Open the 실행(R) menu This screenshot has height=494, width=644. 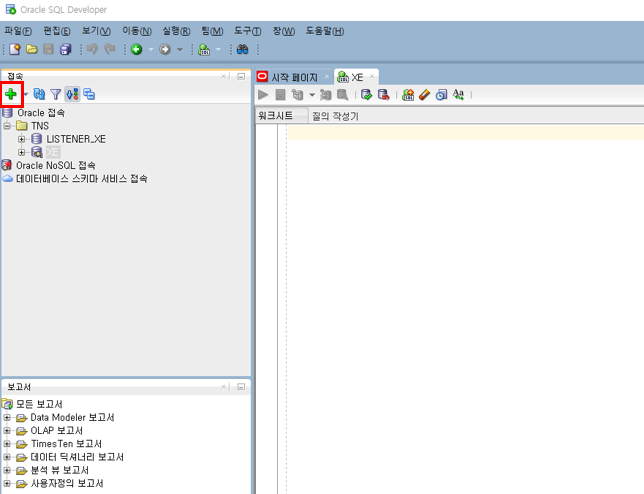(x=176, y=31)
